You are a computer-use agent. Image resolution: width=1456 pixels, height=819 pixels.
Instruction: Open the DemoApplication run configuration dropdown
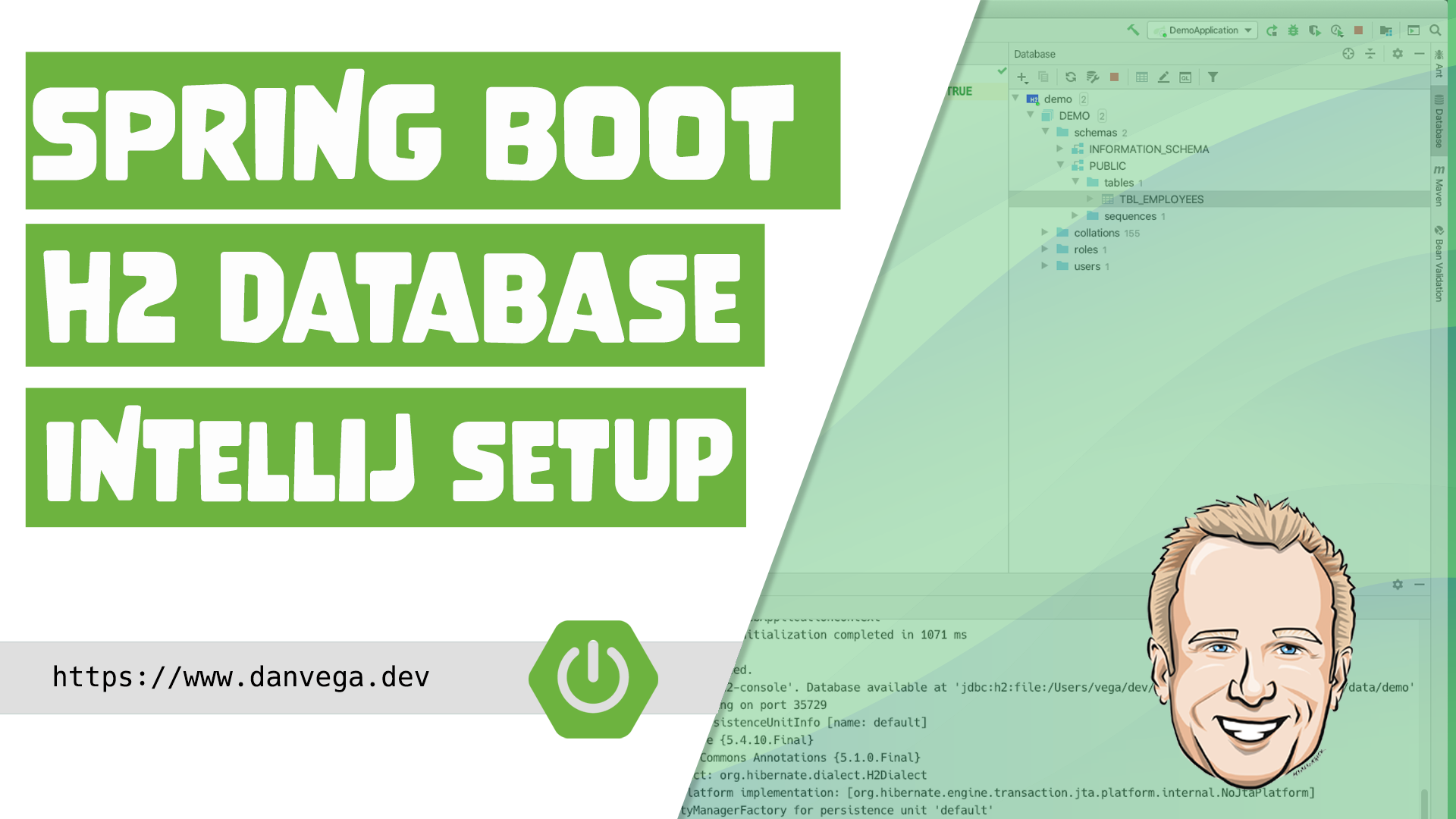pyautogui.click(x=1203, y=30)
